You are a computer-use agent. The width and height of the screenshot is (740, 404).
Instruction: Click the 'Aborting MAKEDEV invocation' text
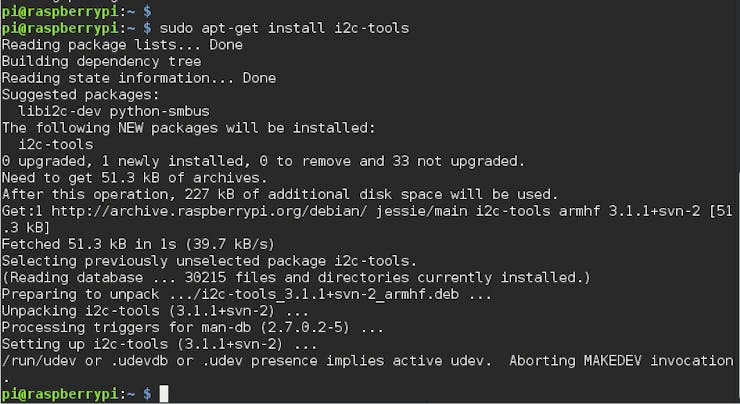[622, 361]
